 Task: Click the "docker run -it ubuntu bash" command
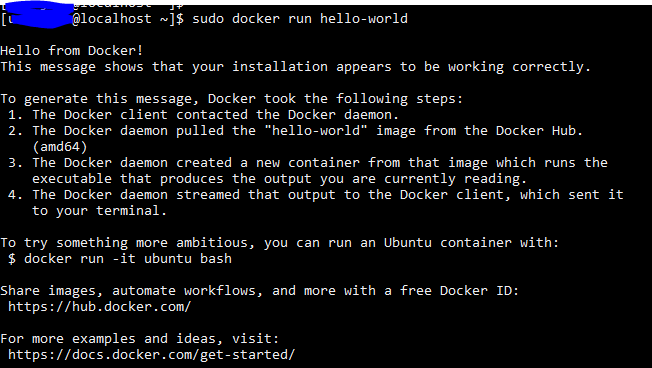click(x=128, y=259)
